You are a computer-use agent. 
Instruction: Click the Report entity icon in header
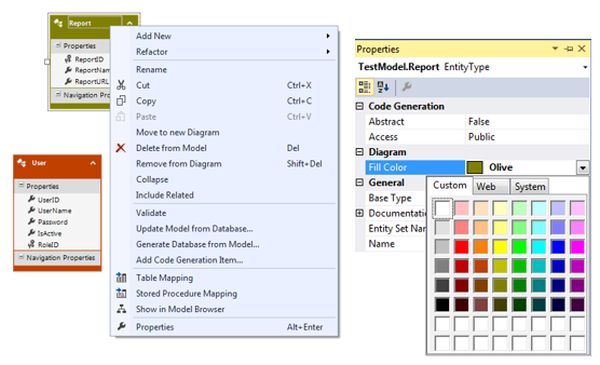59,23
